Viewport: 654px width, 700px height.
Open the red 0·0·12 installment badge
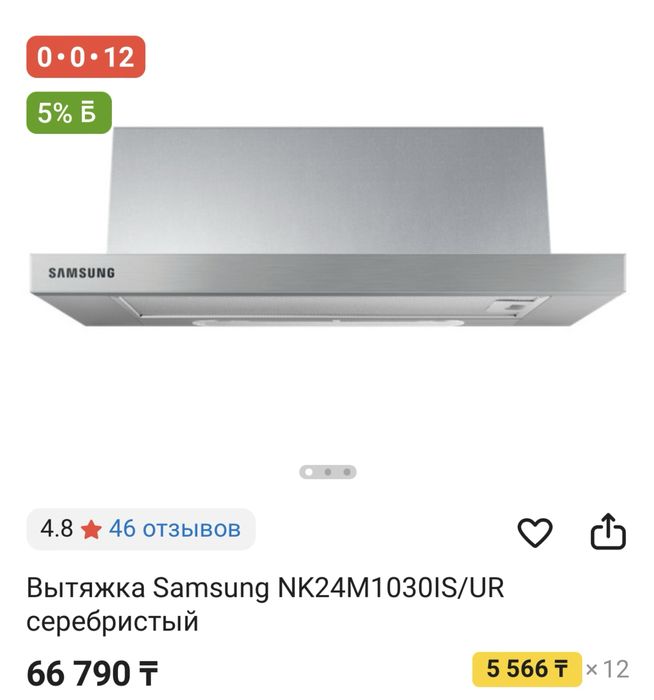(86, 57)
